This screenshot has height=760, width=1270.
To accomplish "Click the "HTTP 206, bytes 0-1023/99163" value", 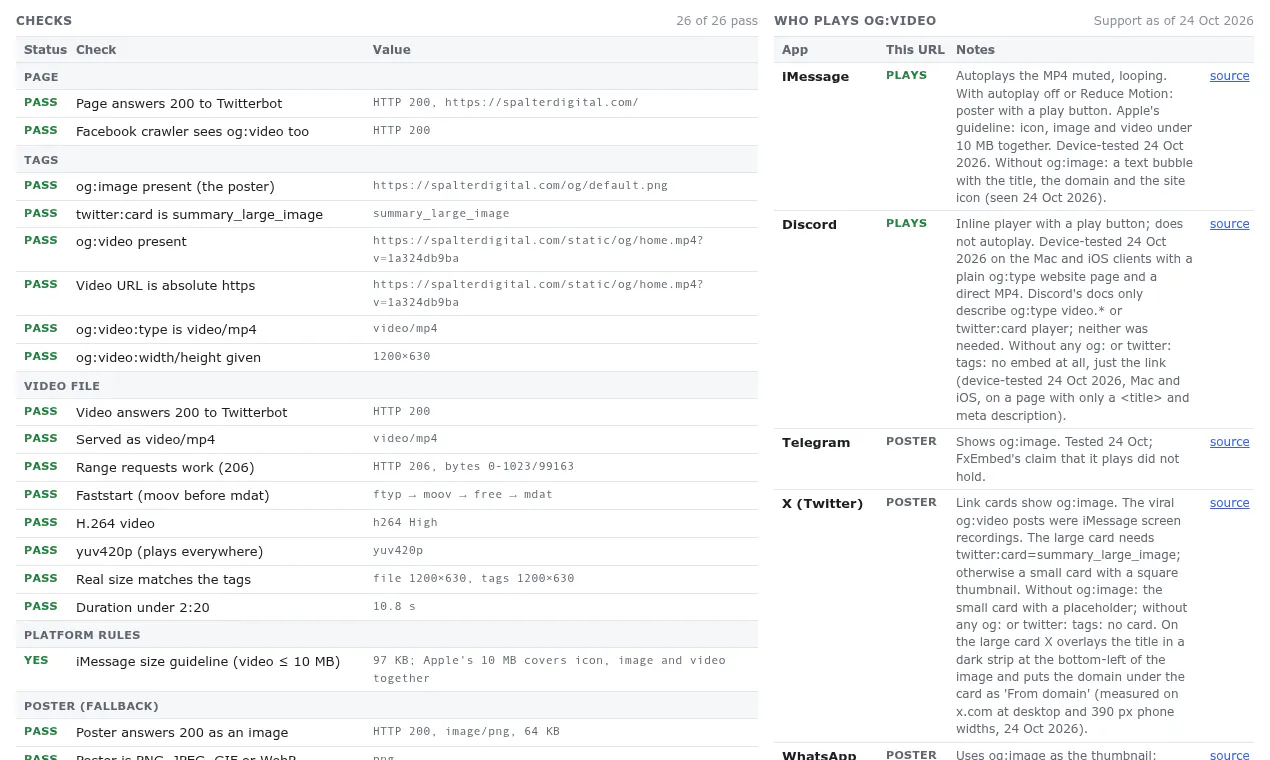I will pyautogui.click(x=473, y=467).
